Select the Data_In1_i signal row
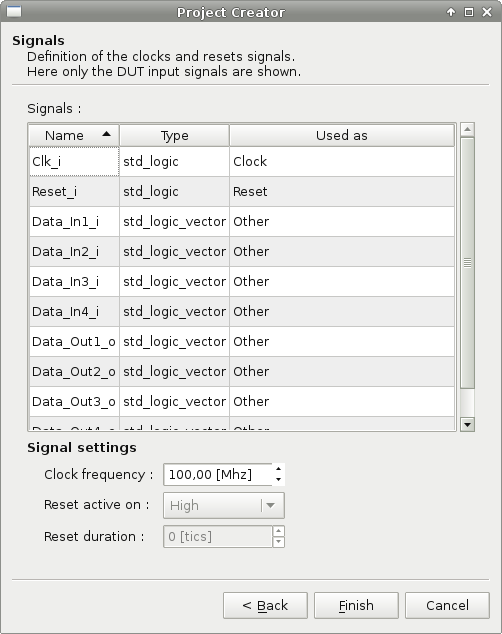This screenshot has height=634, width=502. pos(242,221)
